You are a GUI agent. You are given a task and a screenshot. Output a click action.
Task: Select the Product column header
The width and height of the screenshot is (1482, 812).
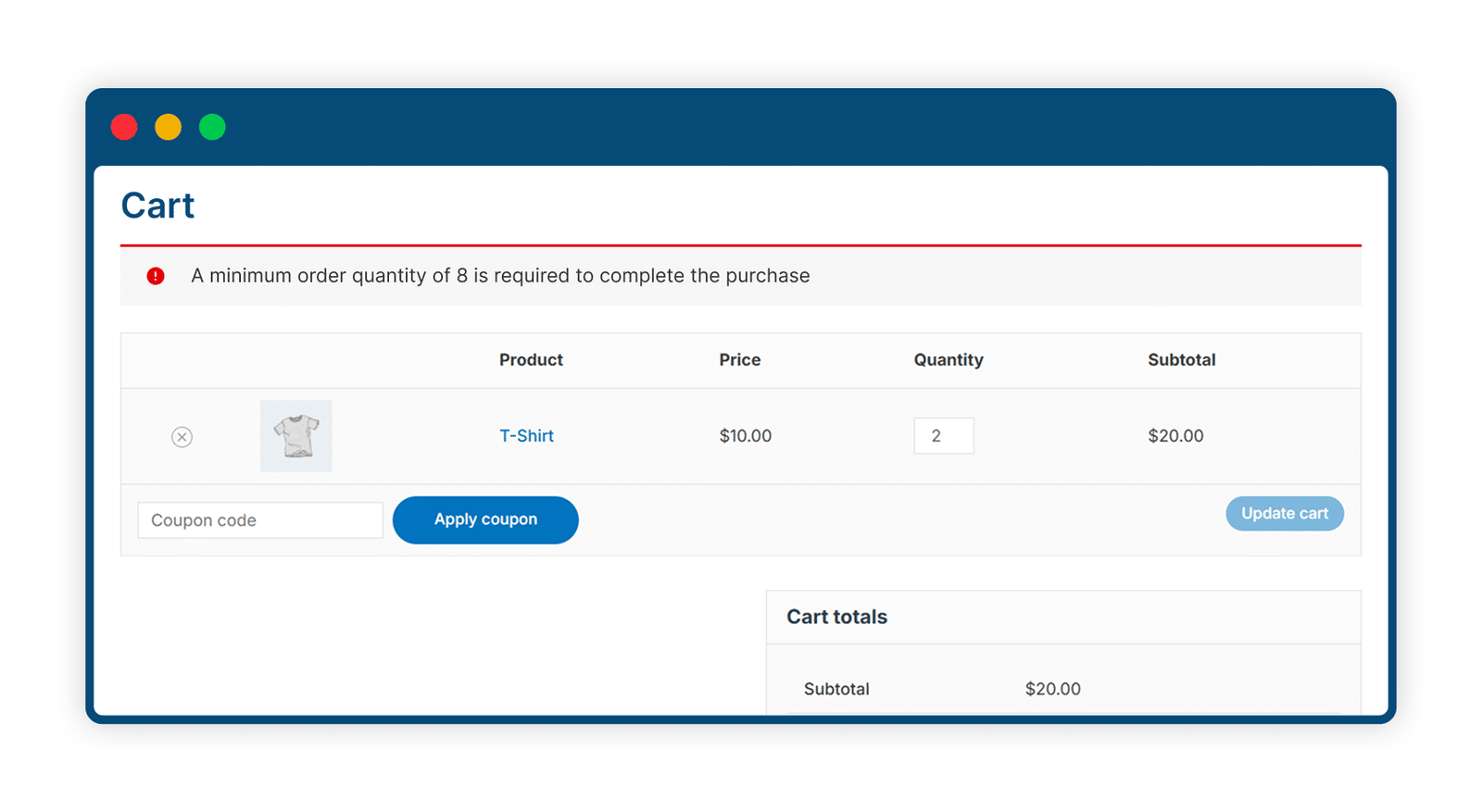coord(531,360)
